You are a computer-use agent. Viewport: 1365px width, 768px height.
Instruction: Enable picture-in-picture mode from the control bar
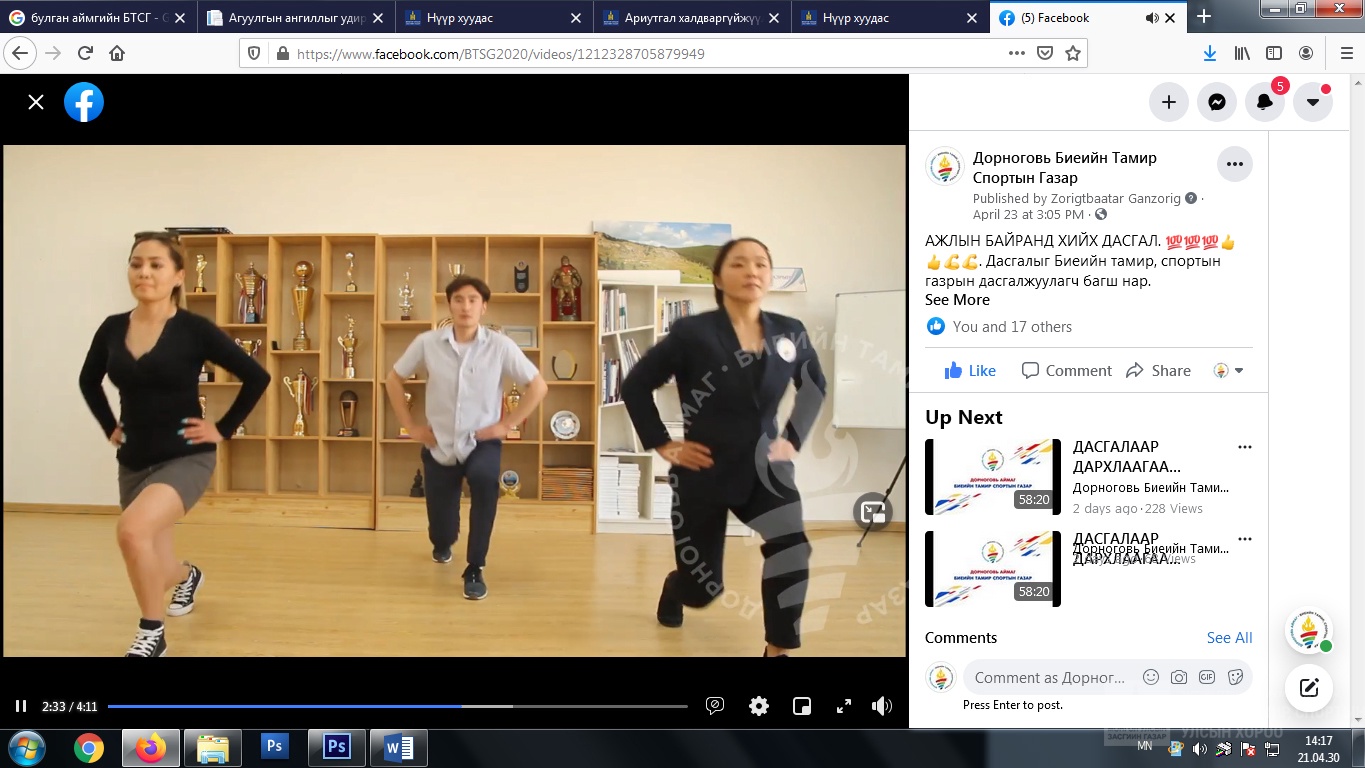click(x=802, y=706)
